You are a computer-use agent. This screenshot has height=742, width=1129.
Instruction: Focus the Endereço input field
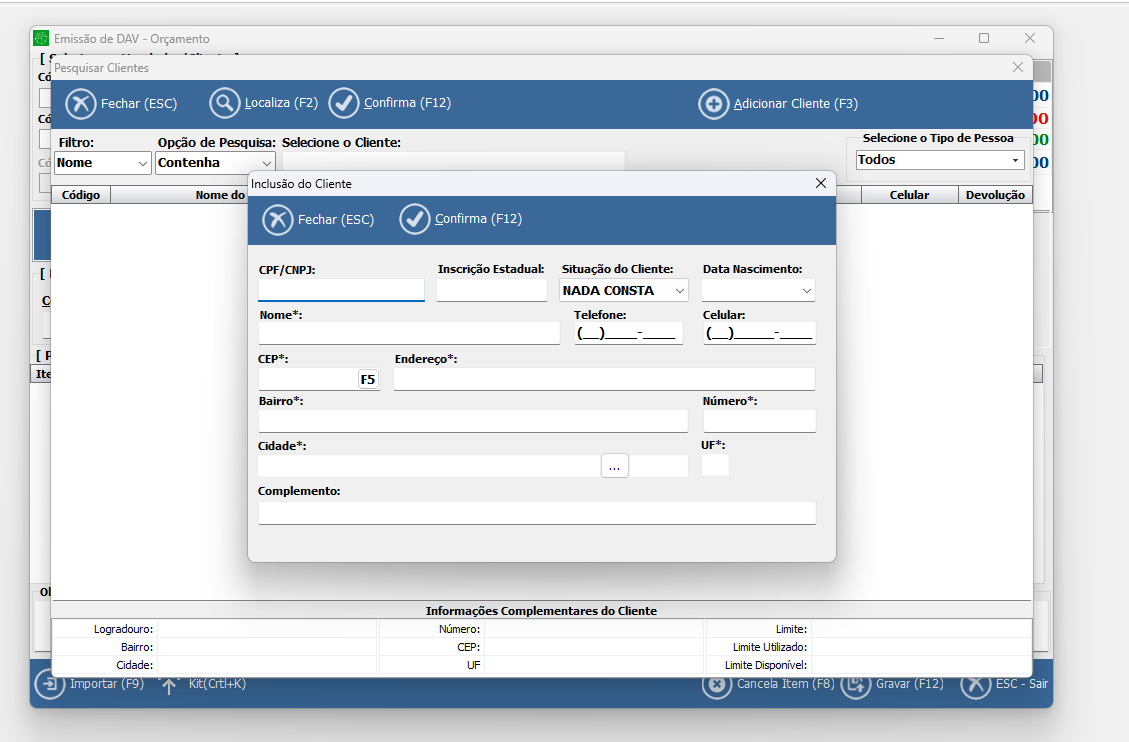pyautogui.click(x=604, y=379)
